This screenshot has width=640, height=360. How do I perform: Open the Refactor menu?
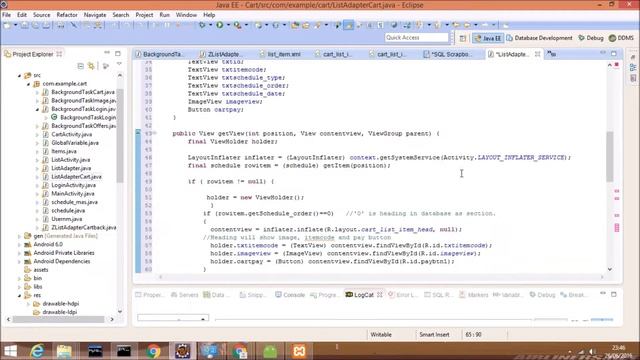pyautogui.click(x=67, y=15)
